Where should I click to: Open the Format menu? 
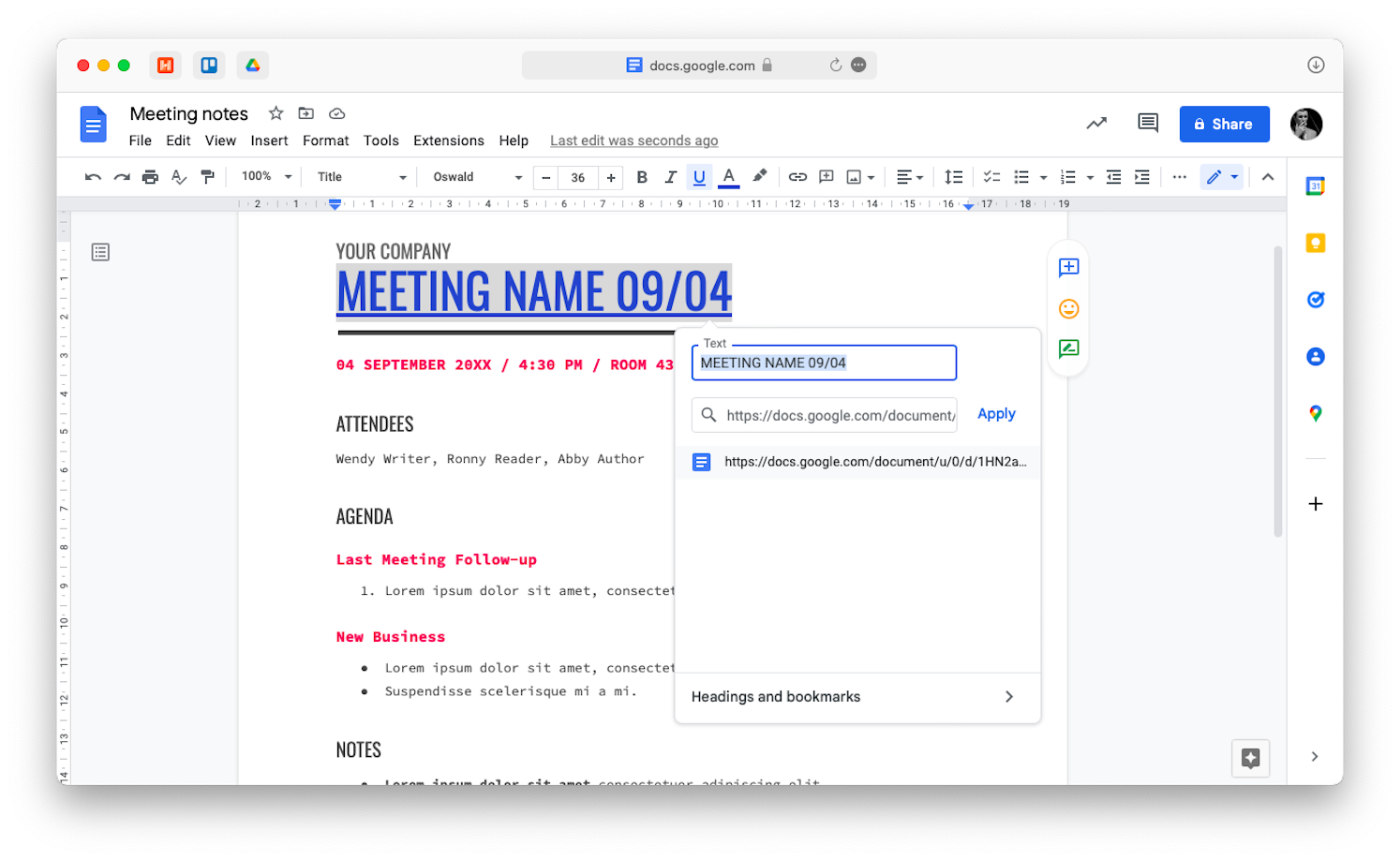(325, 141)
